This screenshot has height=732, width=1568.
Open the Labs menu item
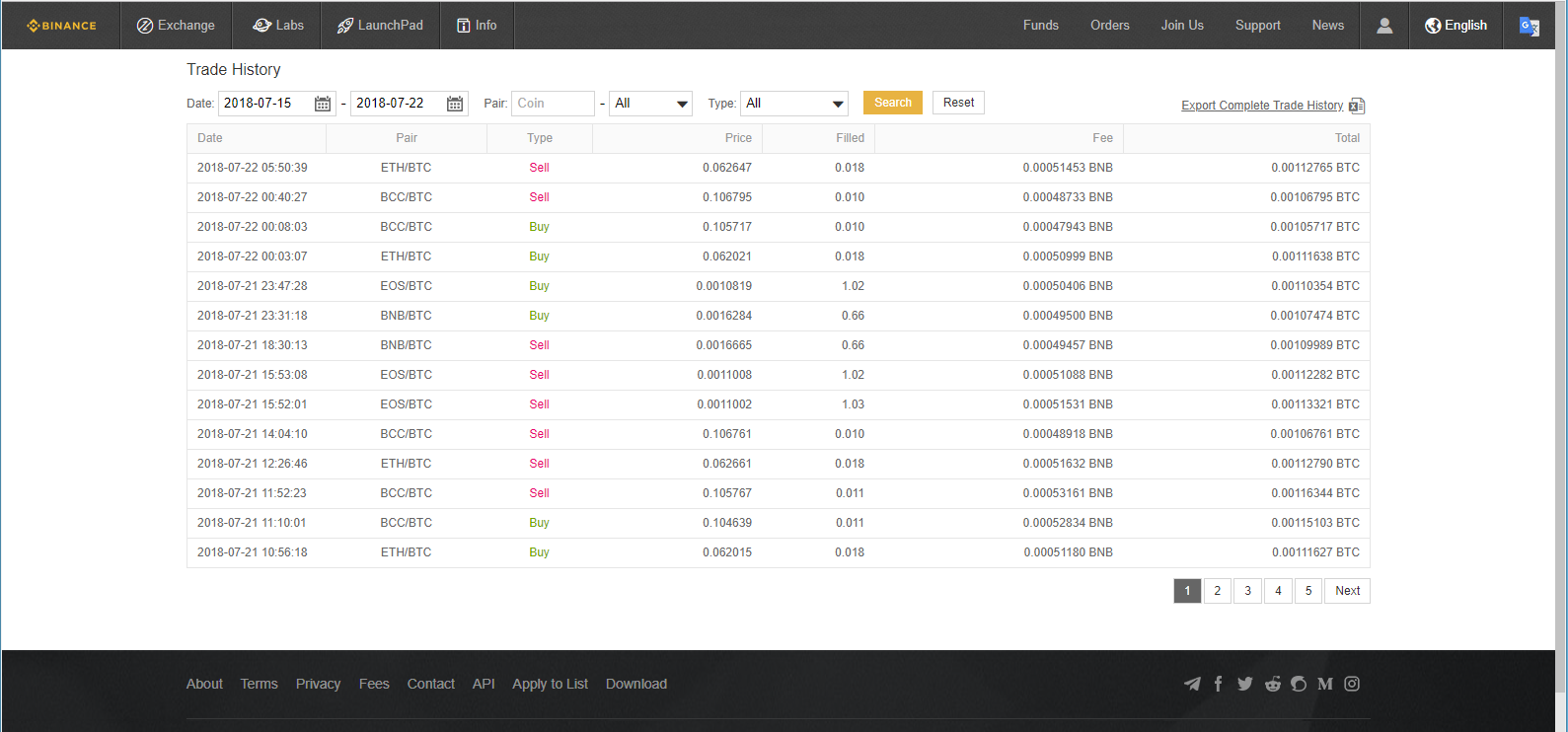(x=278, y=26)
